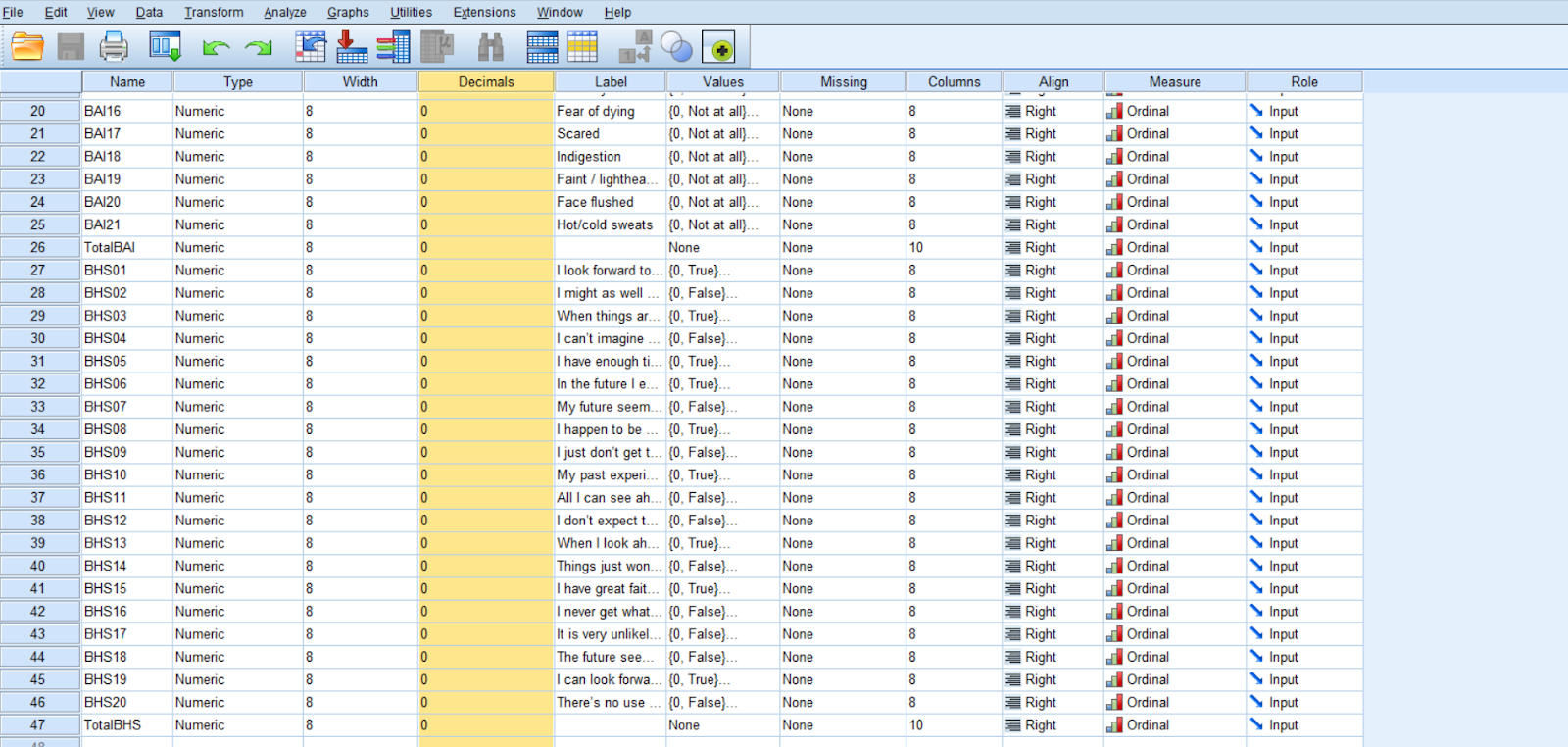Click the green Undo arrow
Viewport: 1568px width, 747px height.
pos(216,47)
